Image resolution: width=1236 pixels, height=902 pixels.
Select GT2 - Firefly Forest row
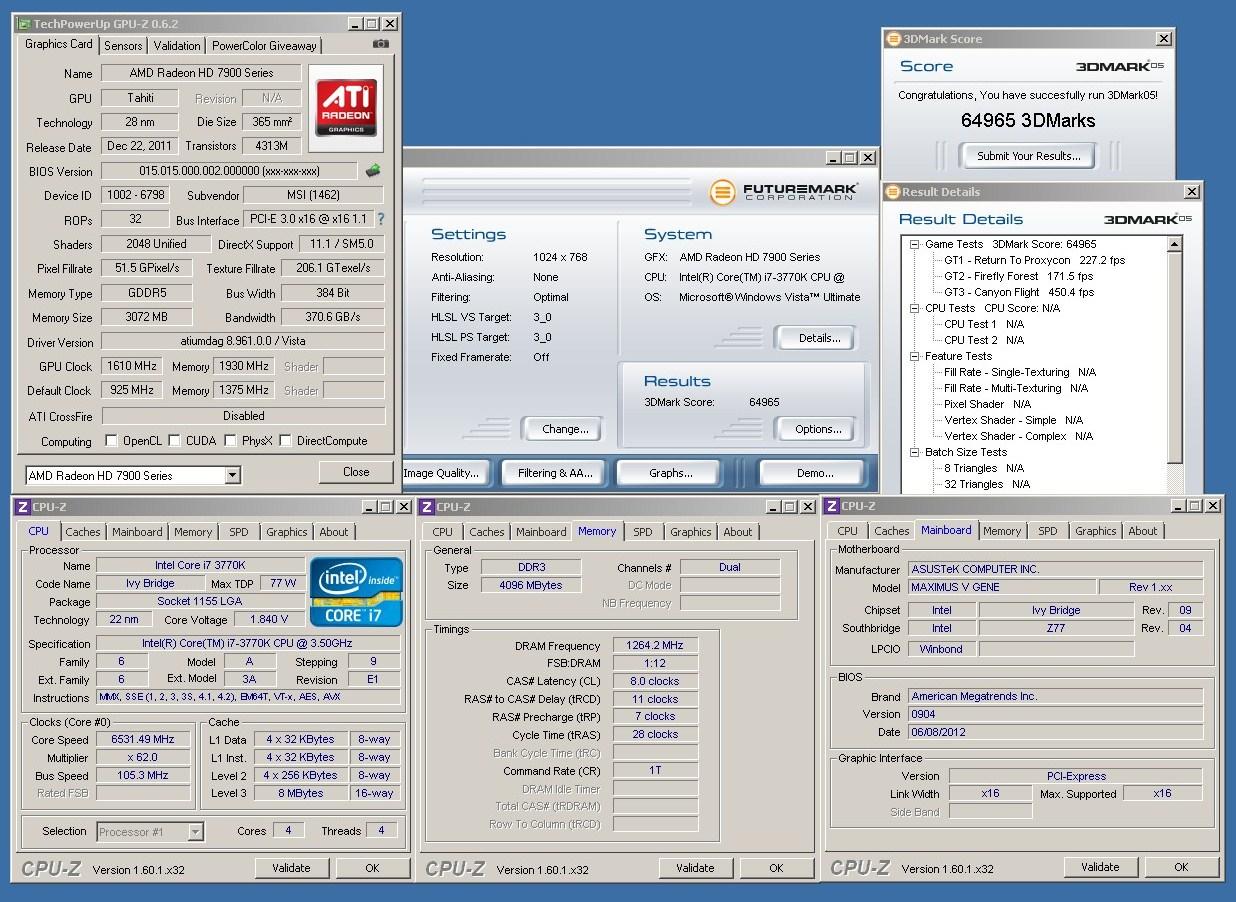point(1019,276)
